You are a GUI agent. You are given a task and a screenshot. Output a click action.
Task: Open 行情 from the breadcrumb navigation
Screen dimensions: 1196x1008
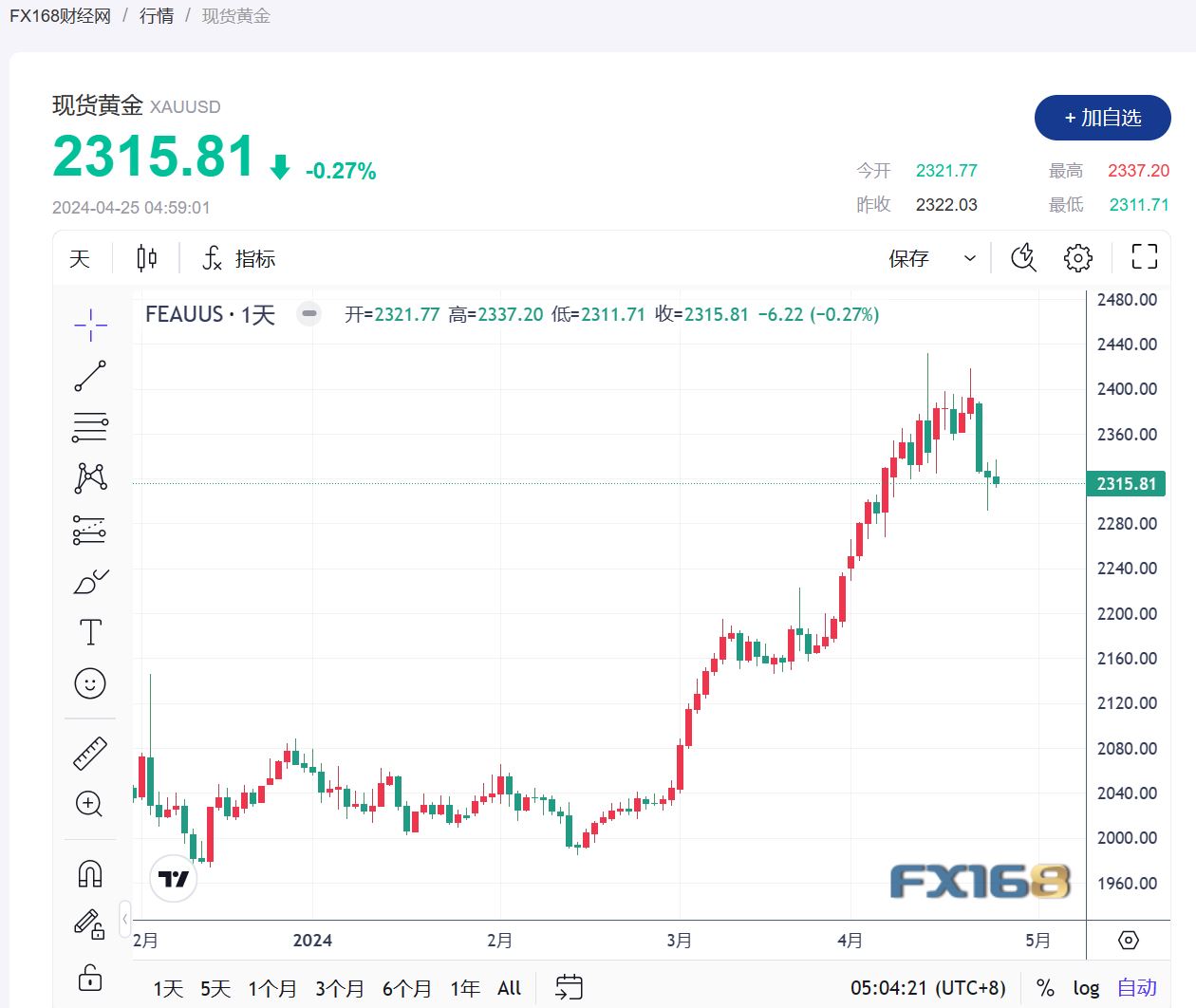pyautogui.click(x=158, y=15)
